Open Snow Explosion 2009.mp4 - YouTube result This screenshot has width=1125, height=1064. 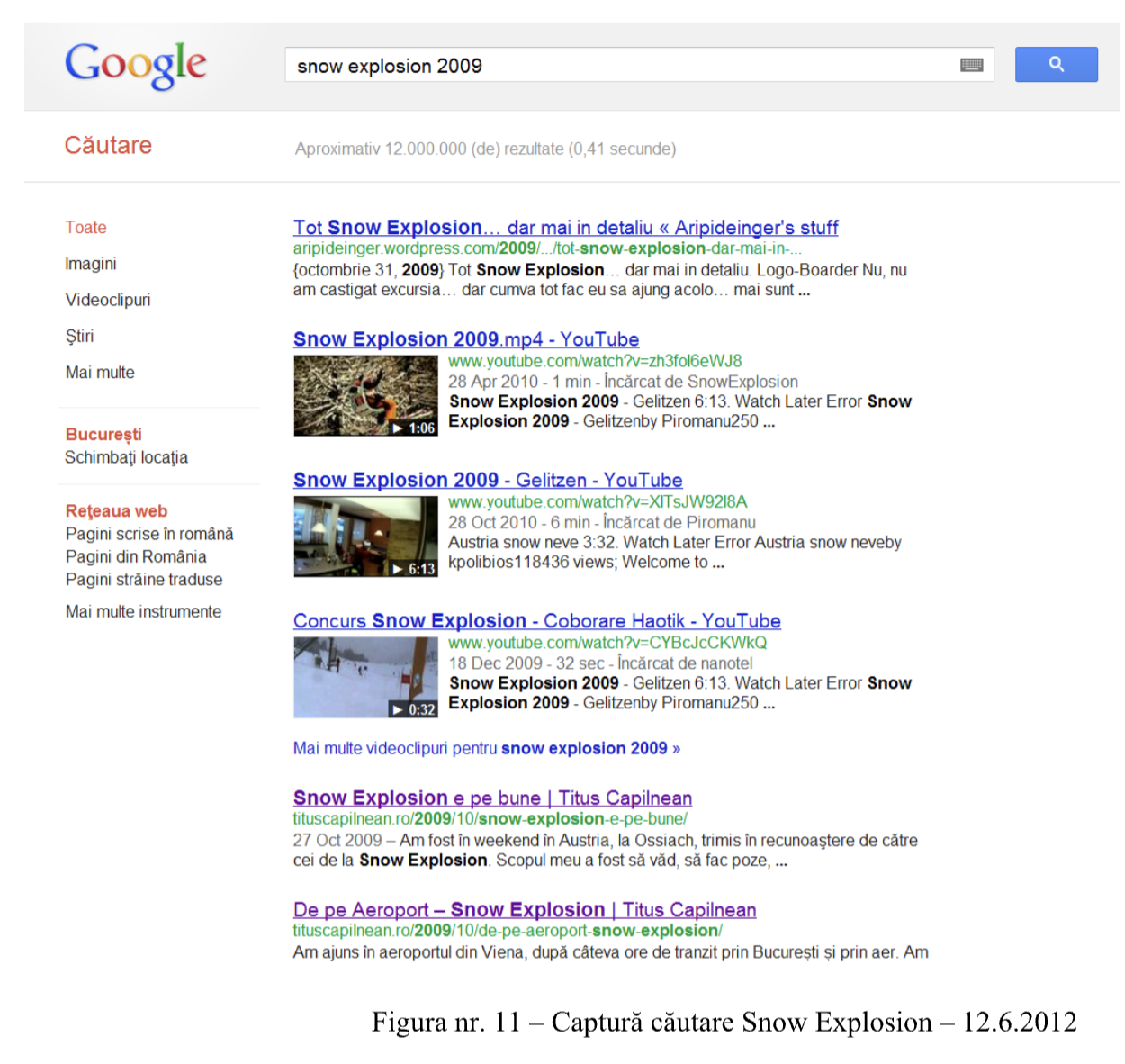[x=466, y=339]
